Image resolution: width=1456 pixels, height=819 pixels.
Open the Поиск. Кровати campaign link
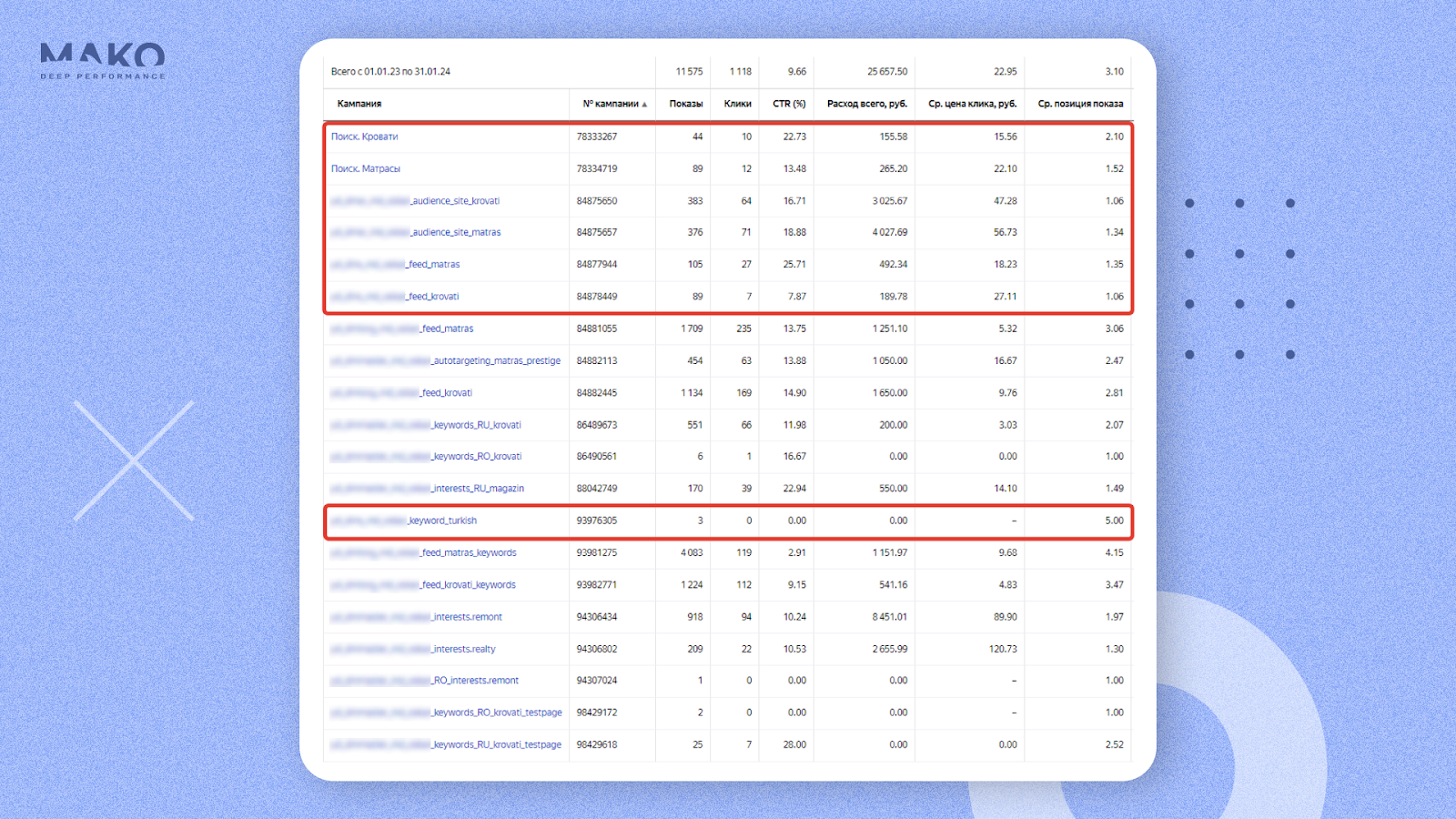tap(365, 136)
